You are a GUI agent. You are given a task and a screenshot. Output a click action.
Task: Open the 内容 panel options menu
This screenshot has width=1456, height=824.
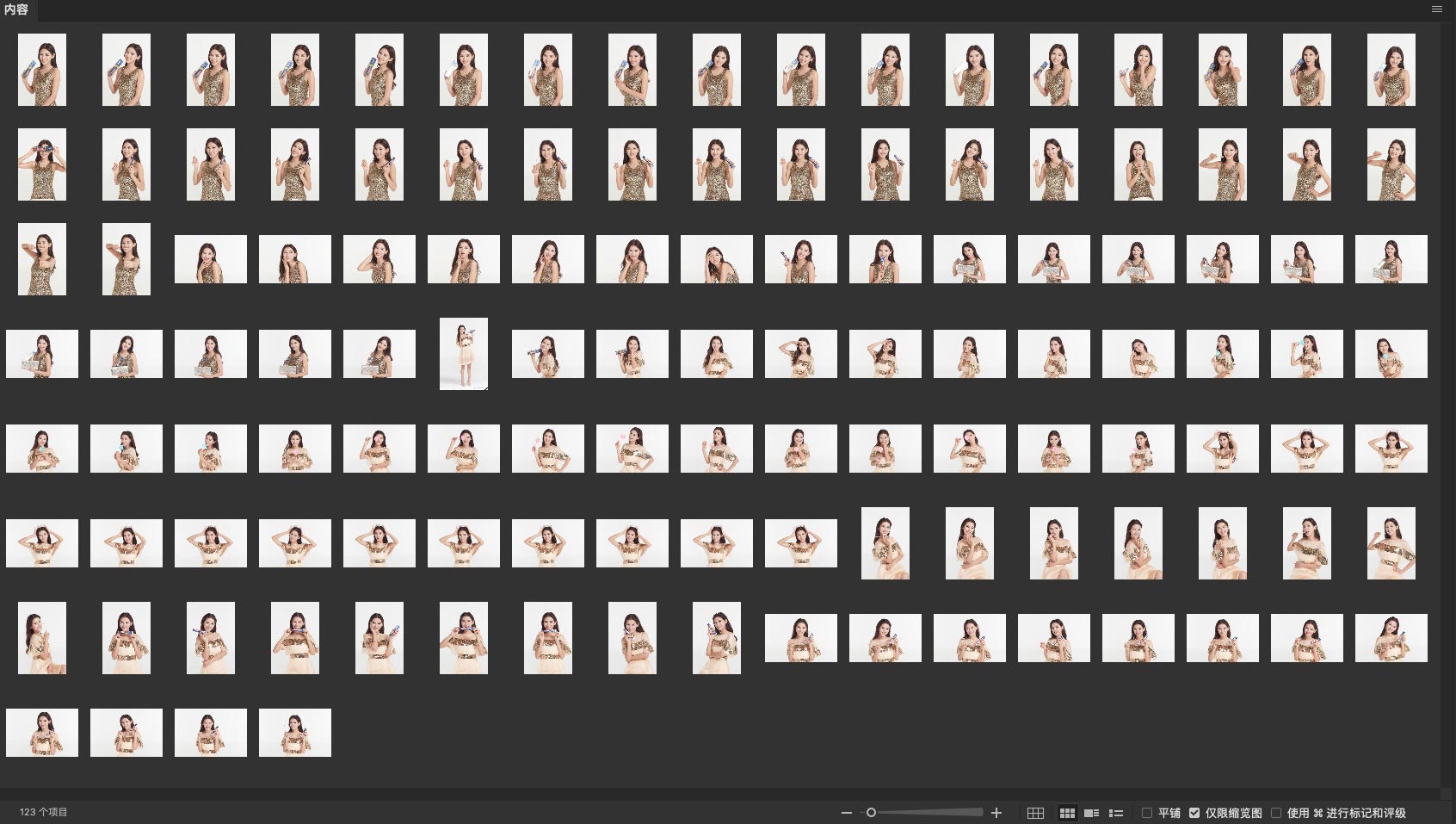(1437, 9)
